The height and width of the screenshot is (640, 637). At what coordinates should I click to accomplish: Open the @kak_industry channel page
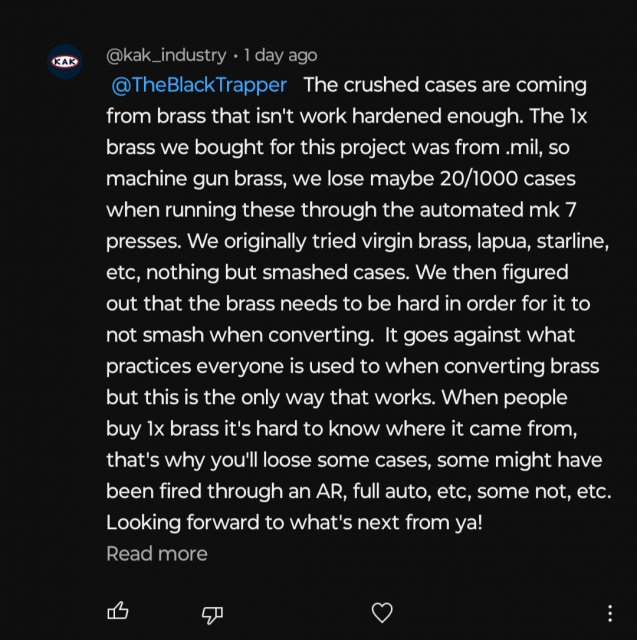168,55
